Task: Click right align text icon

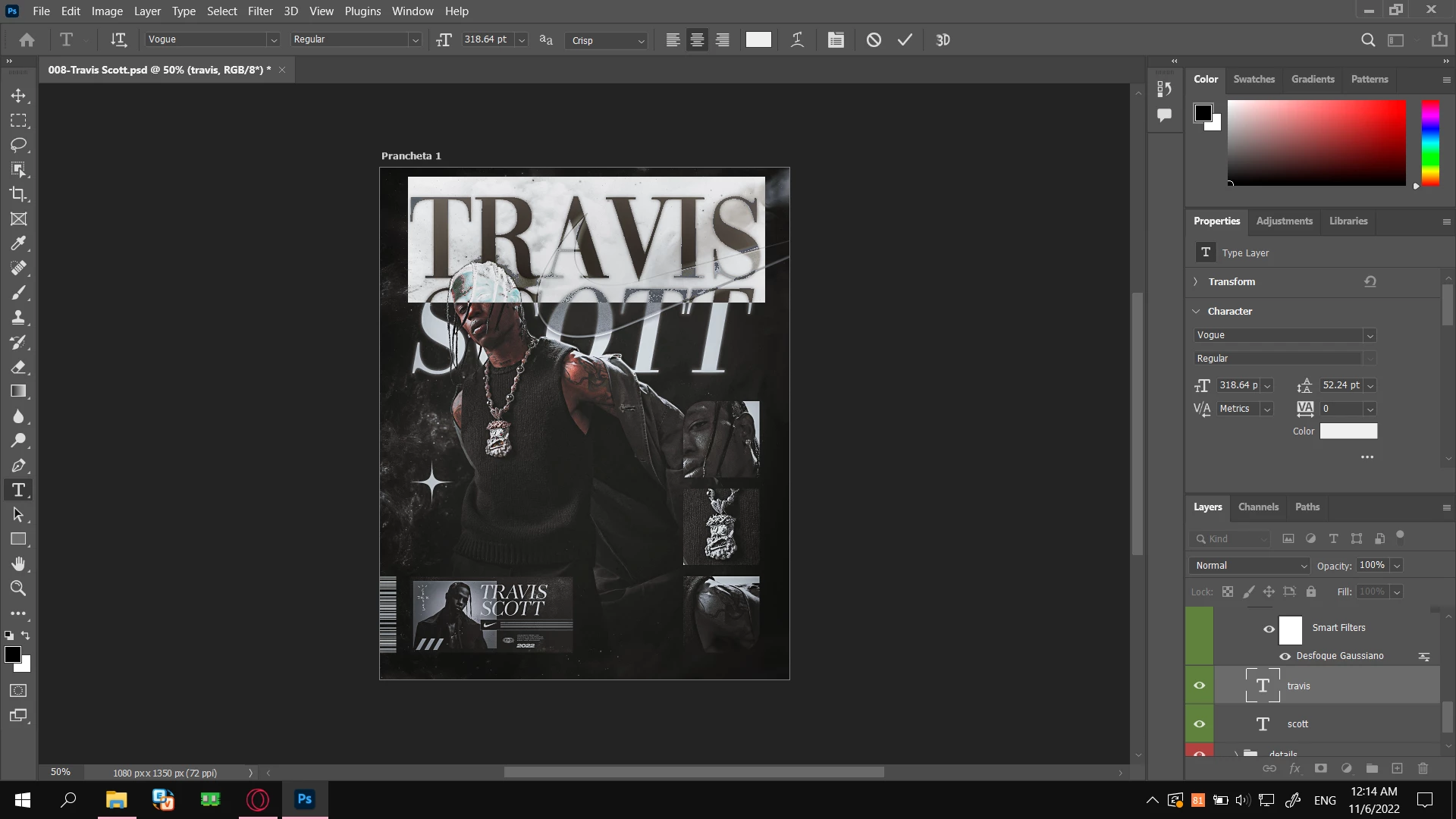Action: pyautogui.click(x=722, y=40)
